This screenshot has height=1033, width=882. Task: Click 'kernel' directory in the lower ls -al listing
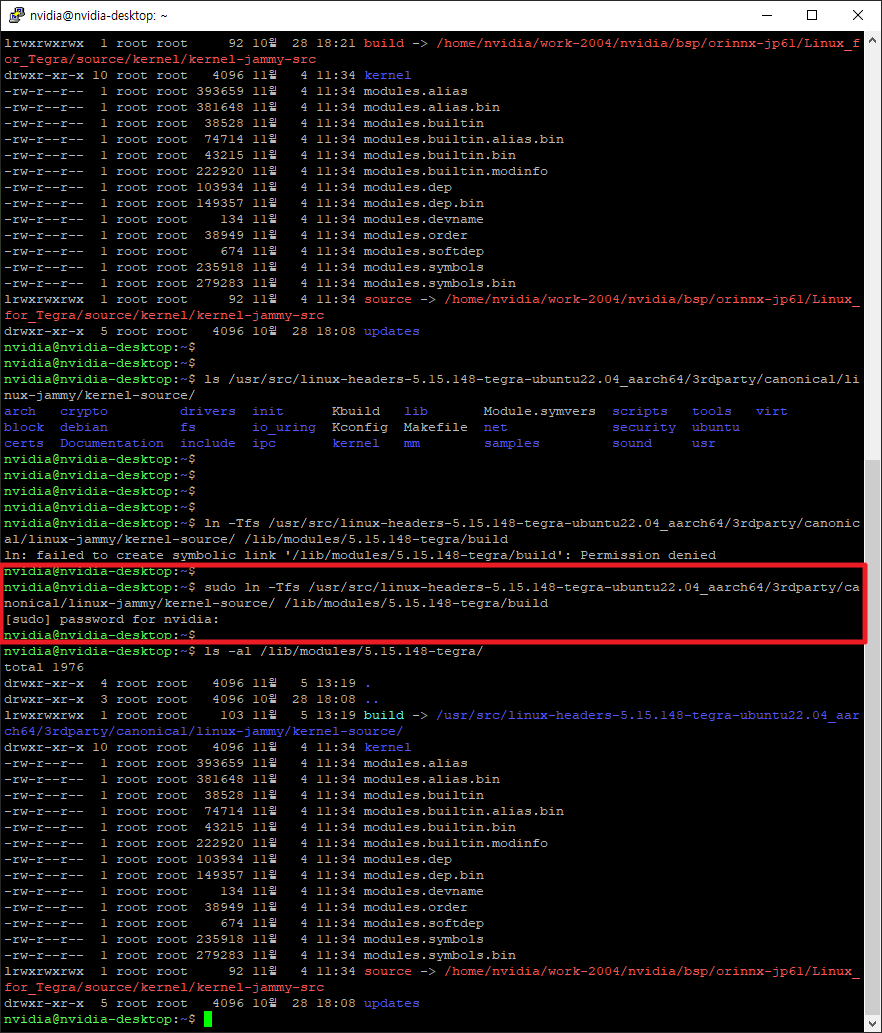pos(387,748)
